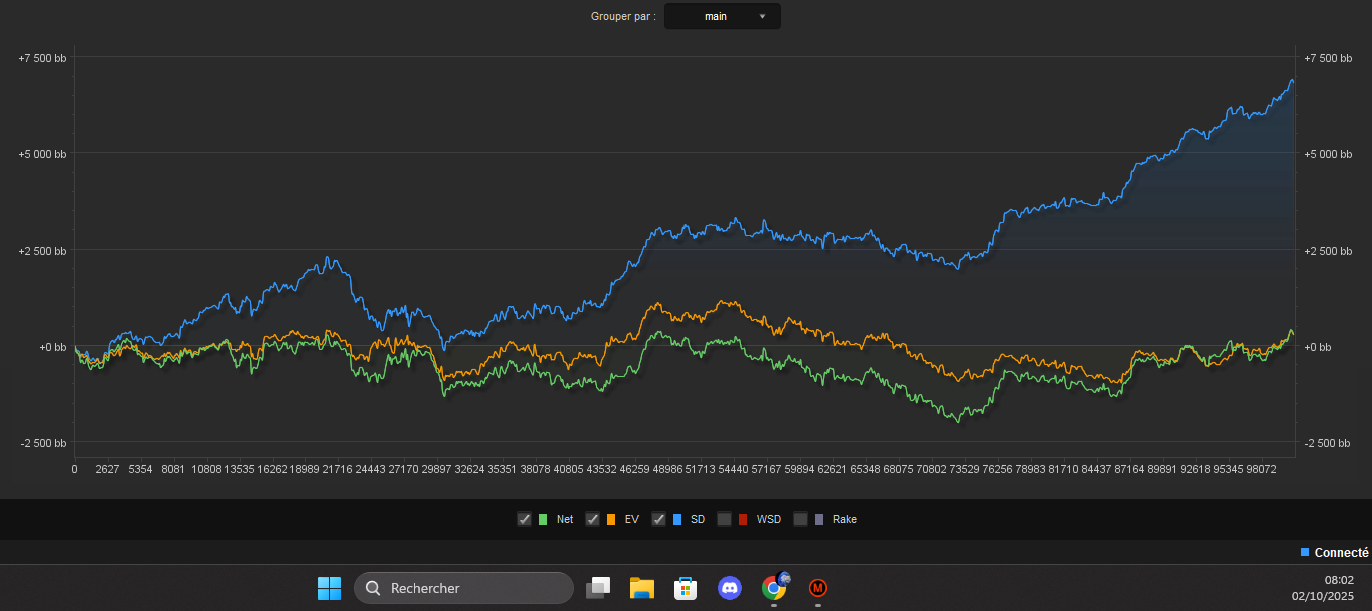Click the Rake legend label
Image resolution: width=1372 pixels, height=611 pixels.
coord(844,519)
